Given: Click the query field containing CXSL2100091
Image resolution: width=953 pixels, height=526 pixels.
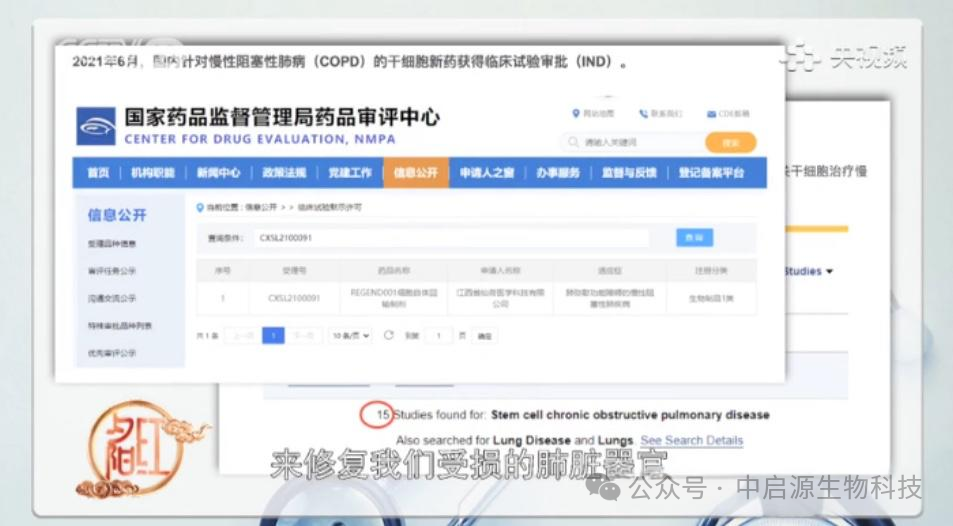Looking at the screenshot, I should point(450,238).
